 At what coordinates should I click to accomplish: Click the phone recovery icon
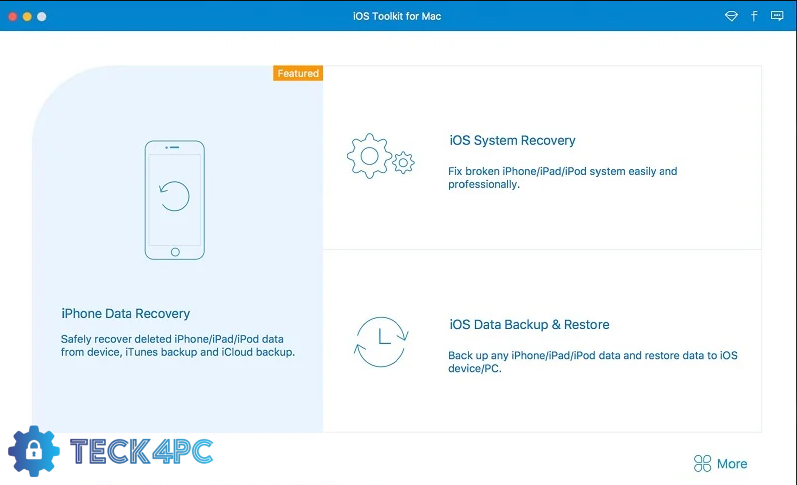click(175, 200)
